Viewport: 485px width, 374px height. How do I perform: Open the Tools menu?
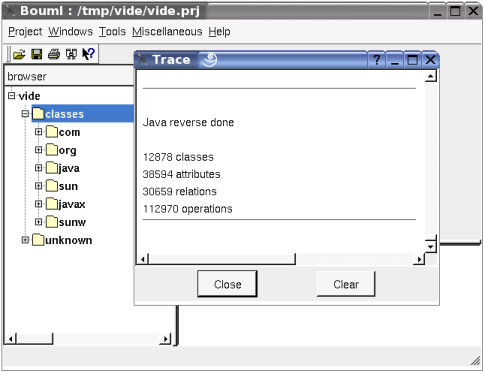point(112,32)
